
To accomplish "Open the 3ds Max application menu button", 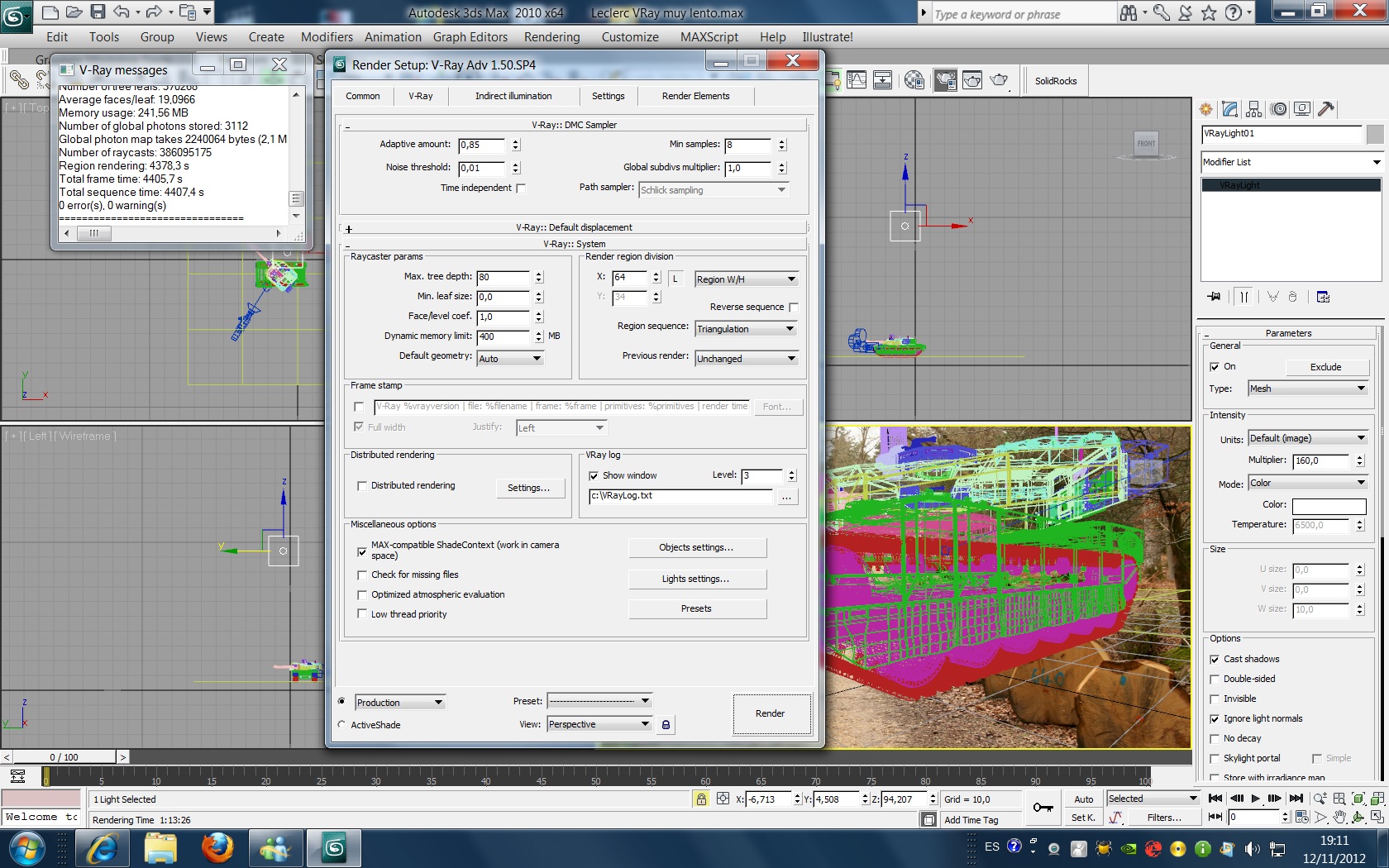I will (x=16, y=15).
